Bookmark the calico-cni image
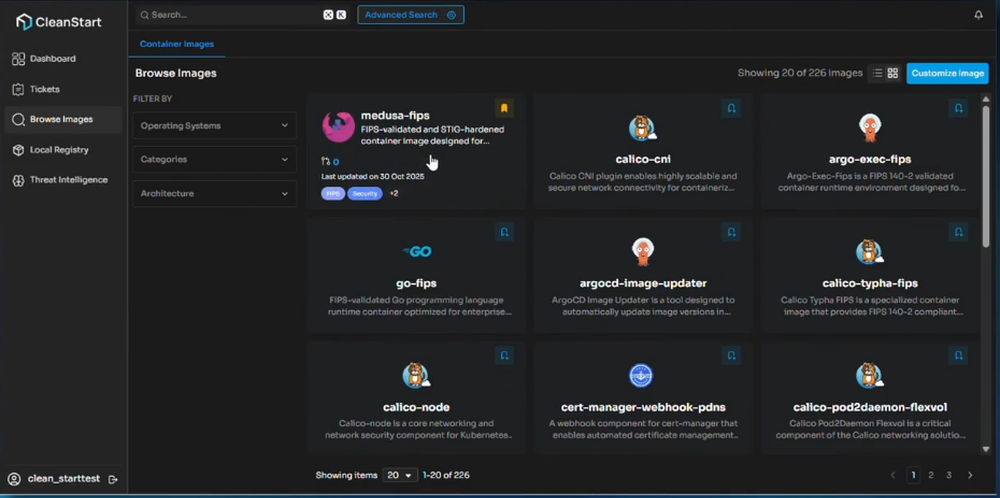 (x=732, y=108)
